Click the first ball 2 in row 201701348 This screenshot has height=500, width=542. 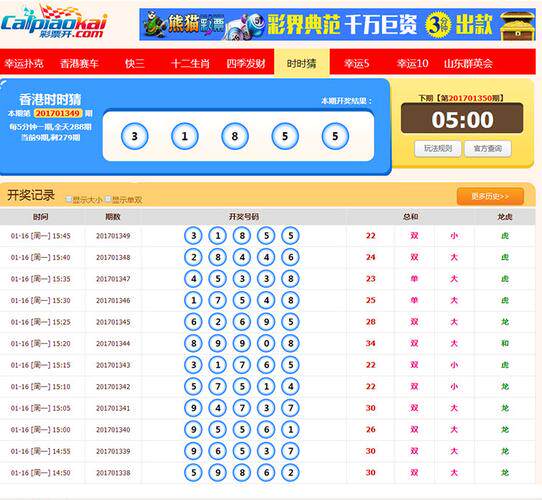(x=193, y=257)
